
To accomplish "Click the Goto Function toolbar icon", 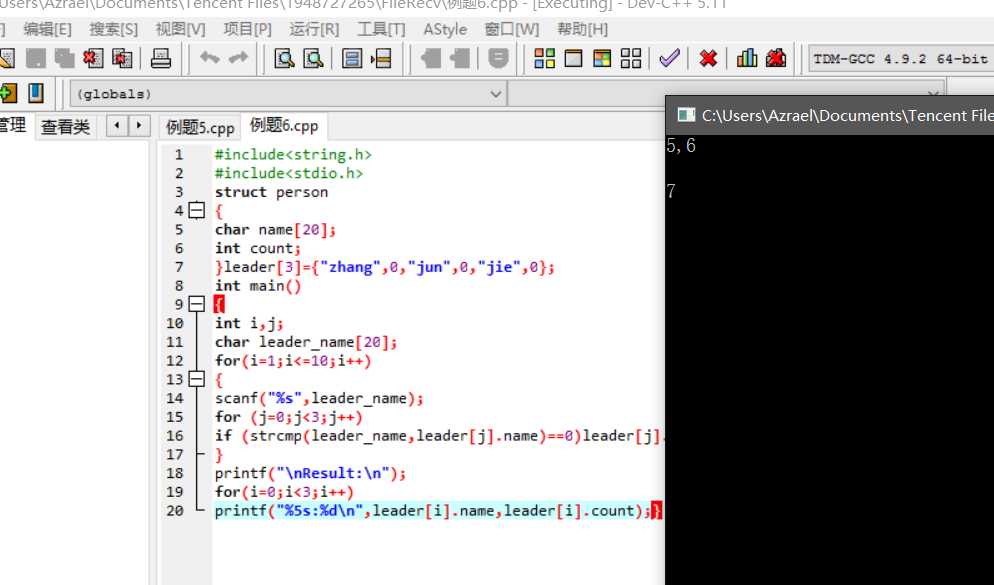I will tap(352, 59).
